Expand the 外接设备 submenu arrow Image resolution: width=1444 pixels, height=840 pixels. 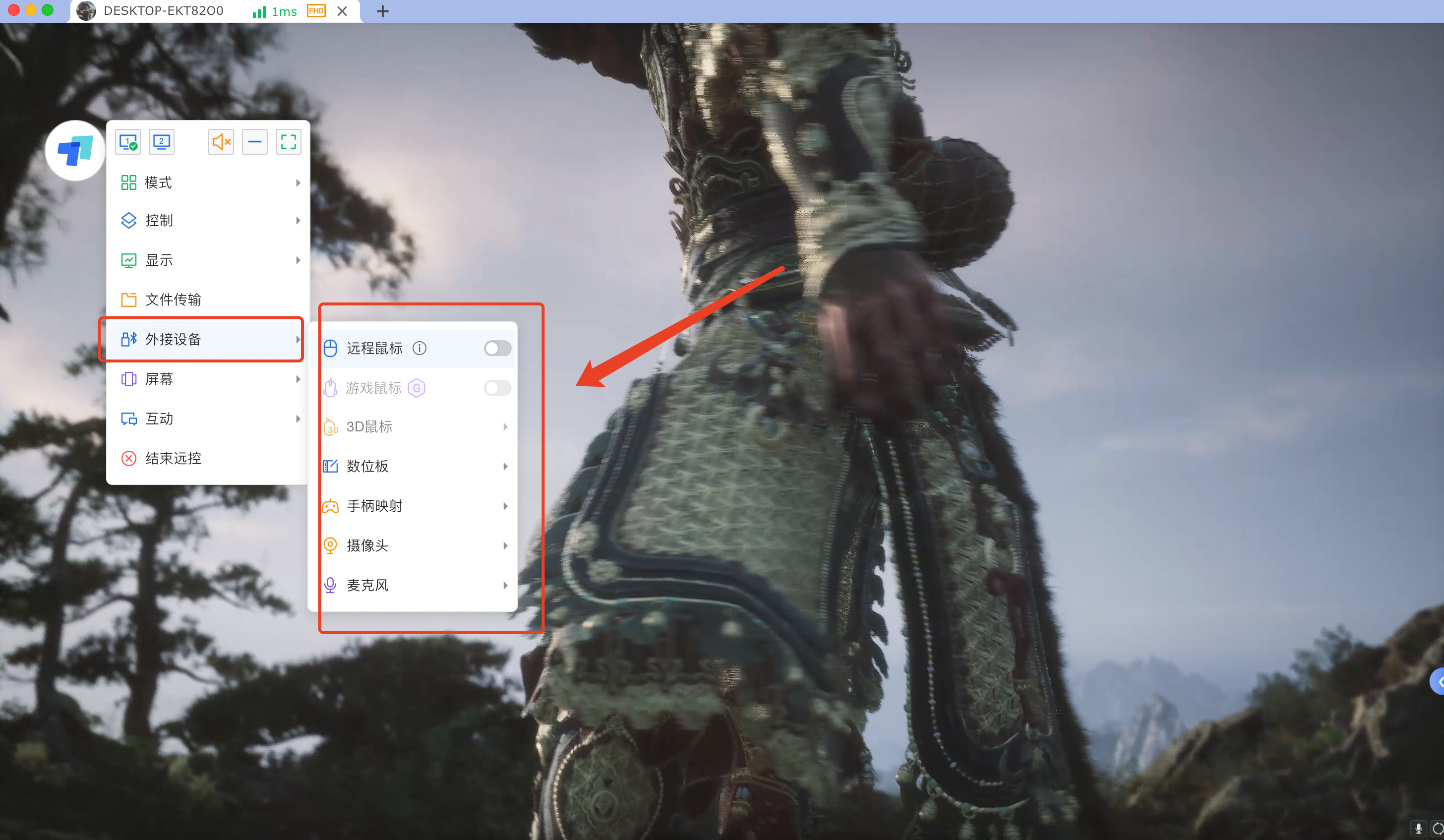click(x=298, y=339)
